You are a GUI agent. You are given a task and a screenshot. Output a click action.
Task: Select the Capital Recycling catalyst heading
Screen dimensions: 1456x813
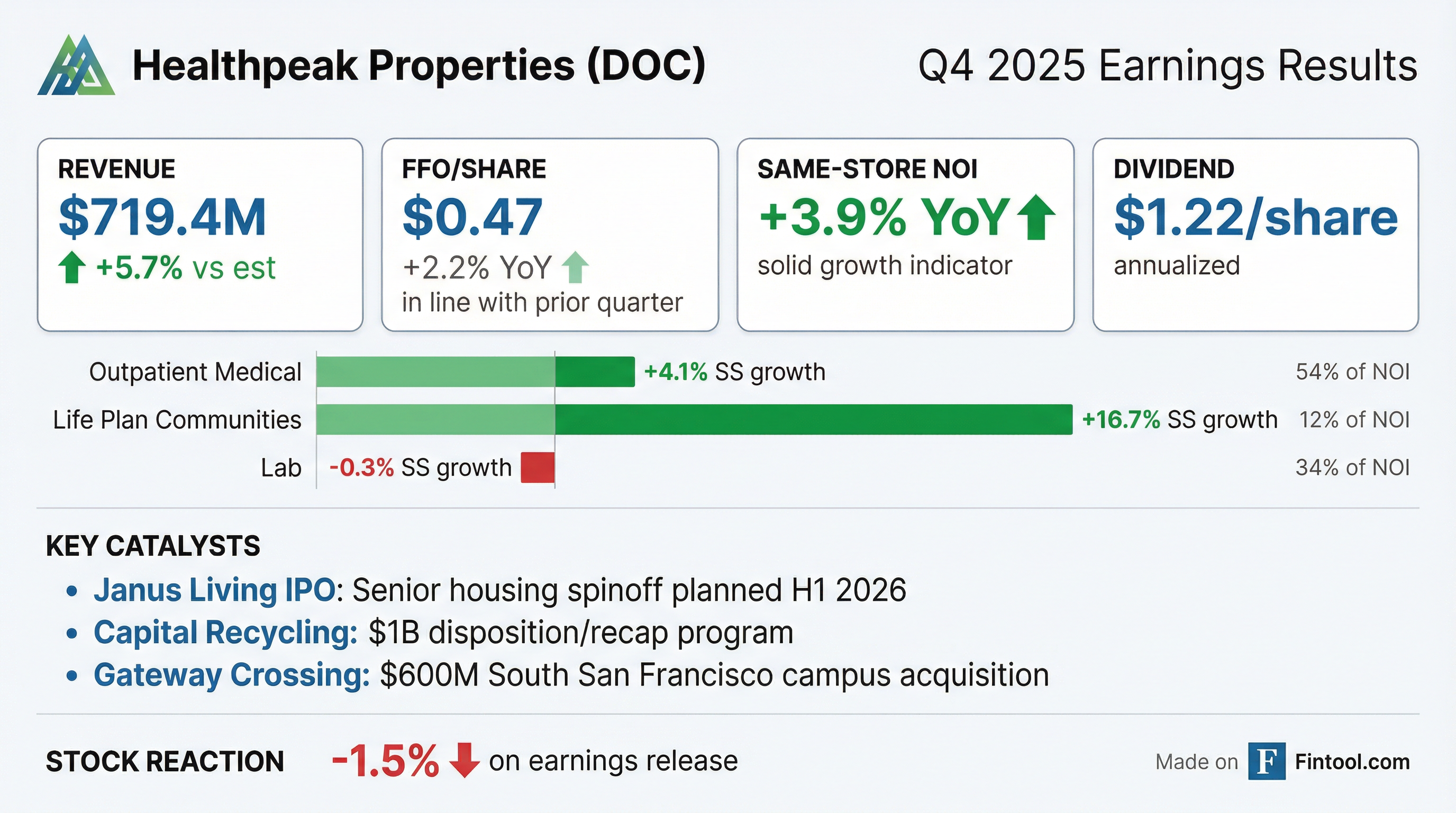(x=225, y=632)
